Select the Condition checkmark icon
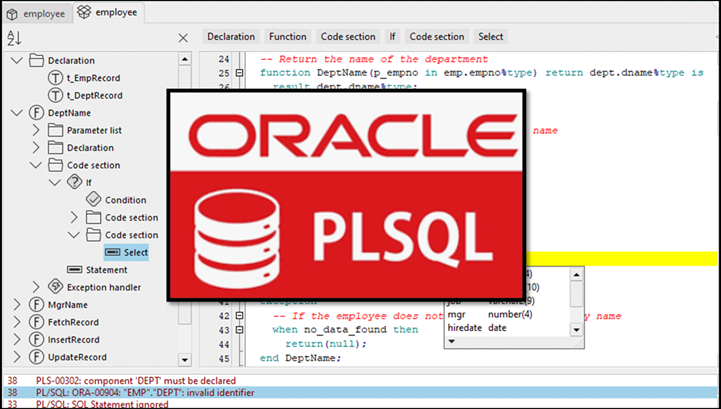721x409 pixels. pyautogui.click(x=93, y=200)
